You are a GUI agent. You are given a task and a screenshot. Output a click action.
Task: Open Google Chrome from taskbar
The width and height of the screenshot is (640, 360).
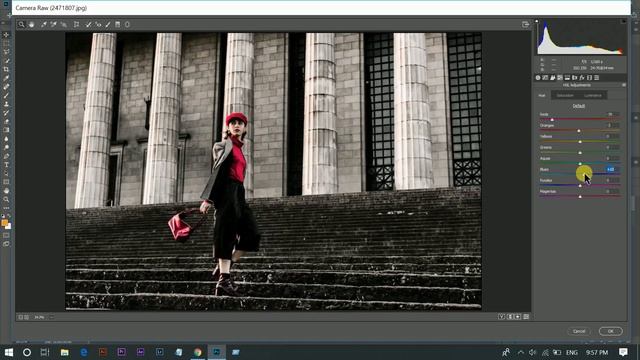(198, 352)
